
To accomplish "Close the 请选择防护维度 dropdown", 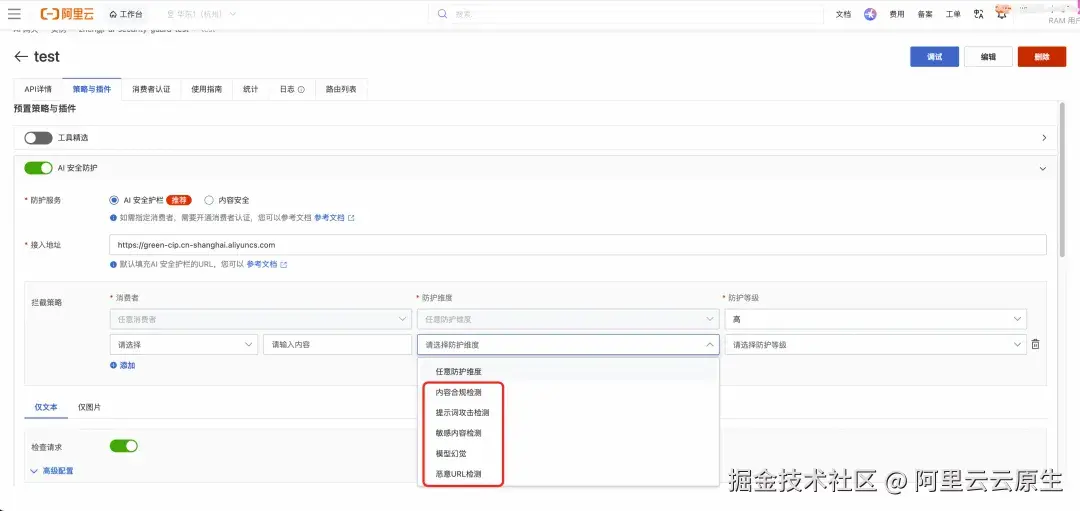I will point(568,344).
